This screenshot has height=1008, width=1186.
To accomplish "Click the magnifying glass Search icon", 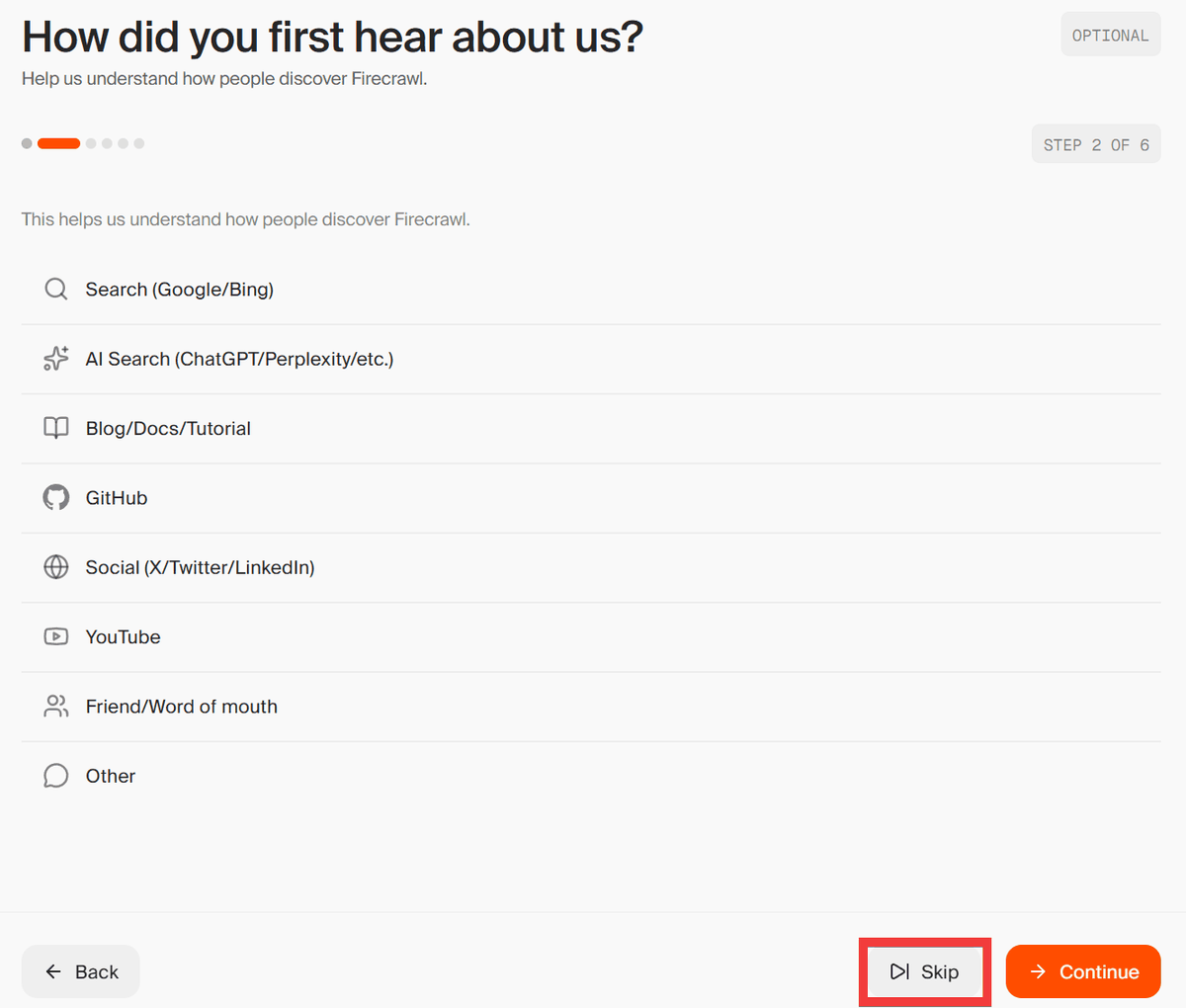I will [56, 290].
